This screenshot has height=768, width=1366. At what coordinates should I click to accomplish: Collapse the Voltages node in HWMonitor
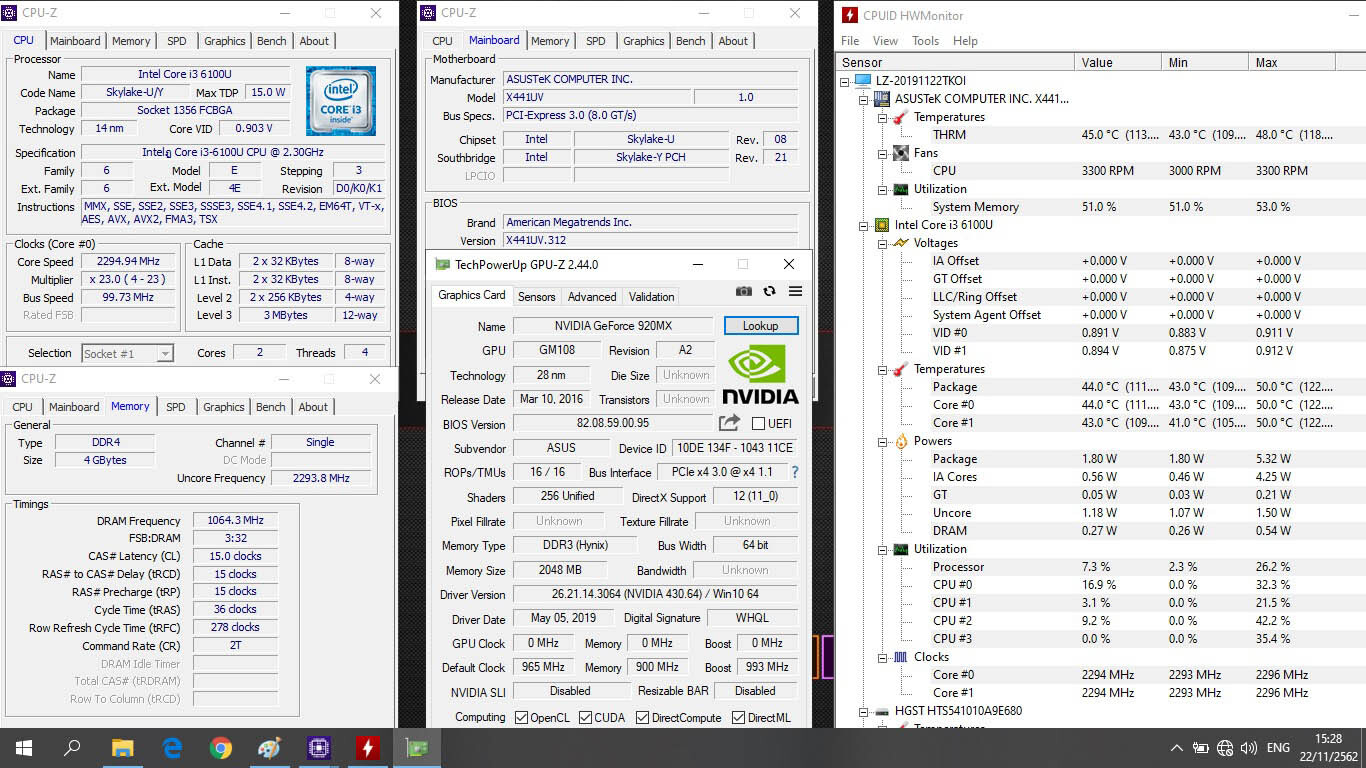coord(882,243)
